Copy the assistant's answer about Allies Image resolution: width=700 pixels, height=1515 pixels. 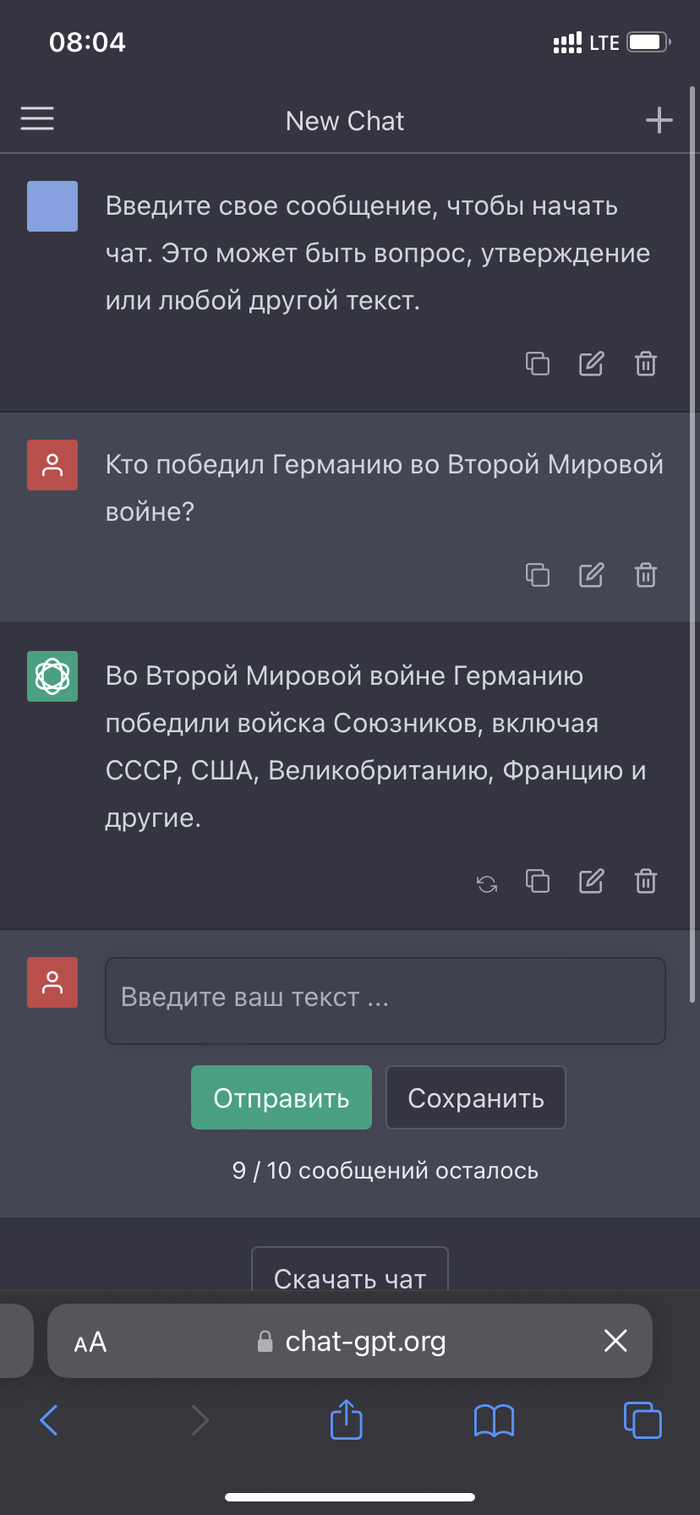[538, 881]
